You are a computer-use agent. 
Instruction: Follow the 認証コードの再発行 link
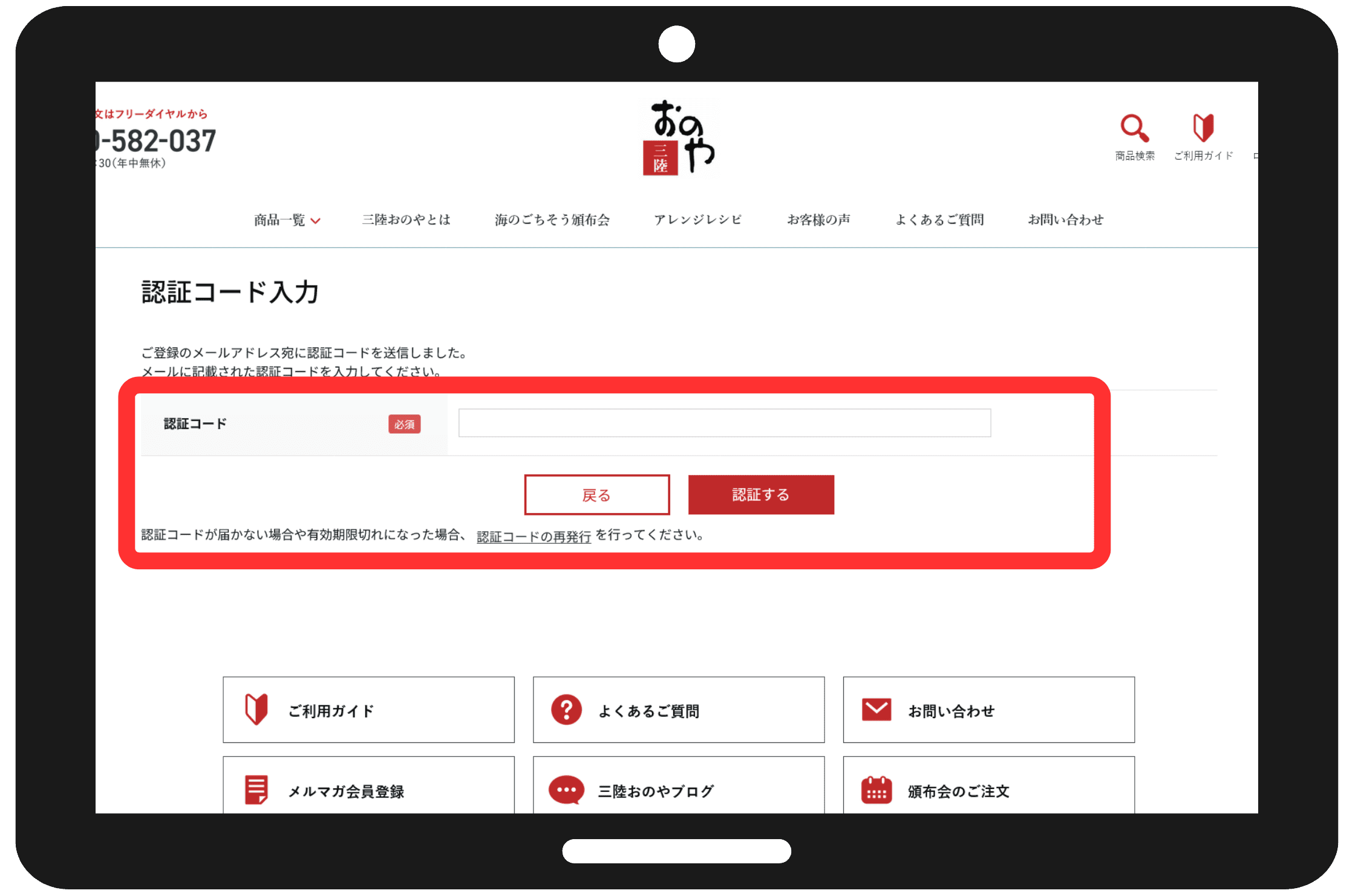tap(534, 537)
